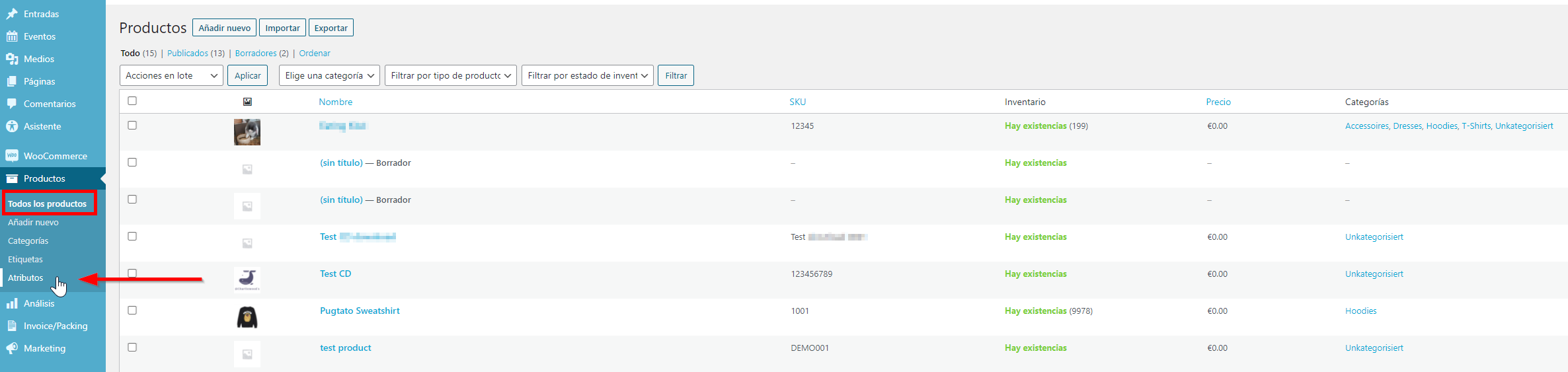
Task: Click placeholder image of test product row
Action: coord(247,354)
